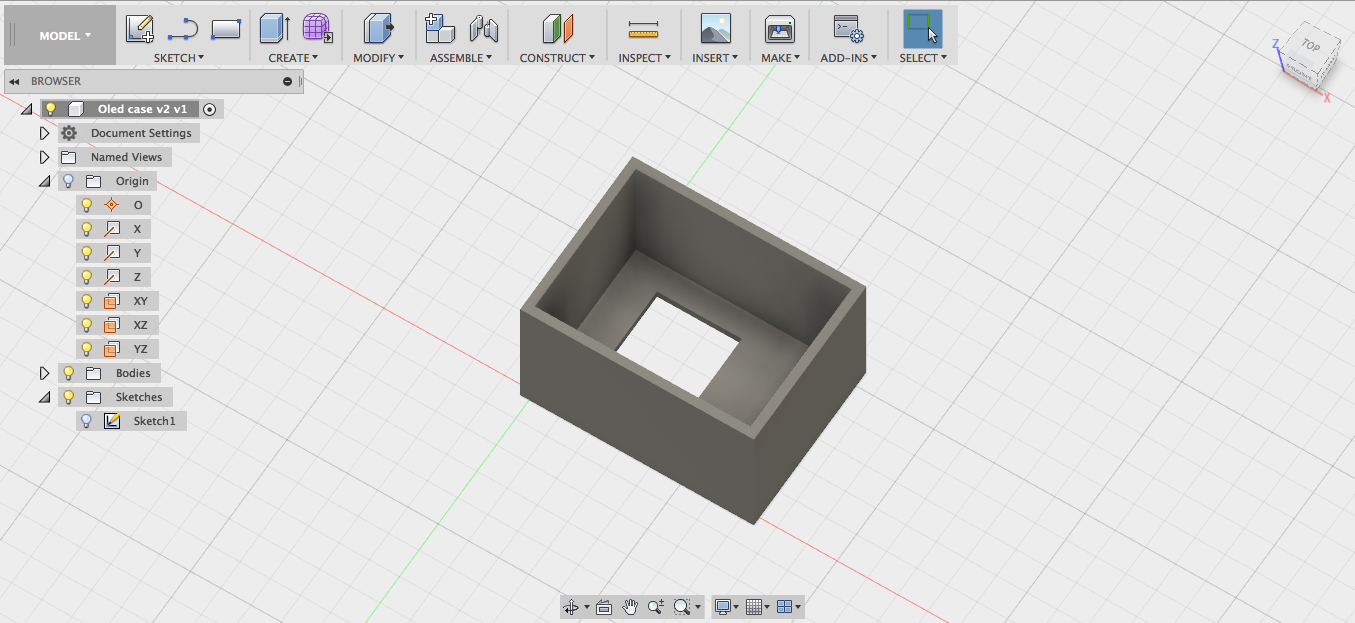Click the Offset Plane construct icon

558,29
